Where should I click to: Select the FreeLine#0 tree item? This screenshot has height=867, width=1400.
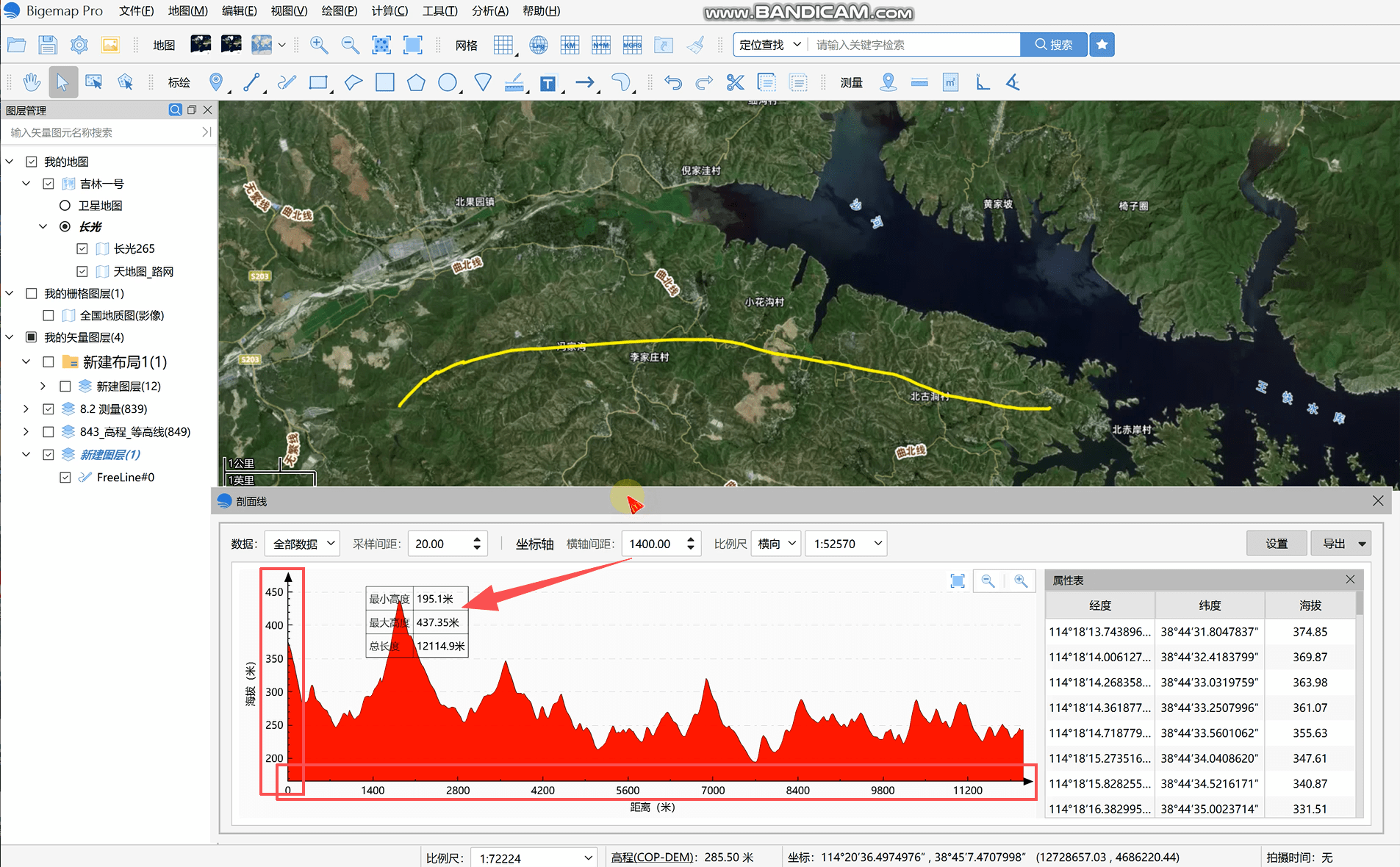[x=126, y=477]
